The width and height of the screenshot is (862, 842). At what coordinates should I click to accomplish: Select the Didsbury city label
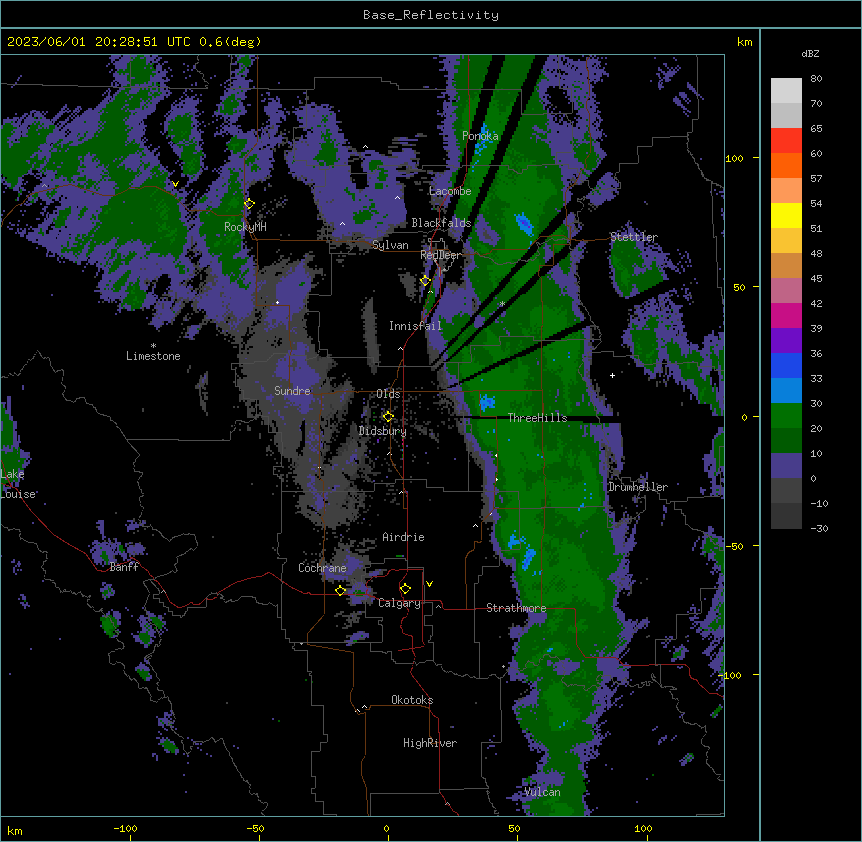(x=383, y=431)
